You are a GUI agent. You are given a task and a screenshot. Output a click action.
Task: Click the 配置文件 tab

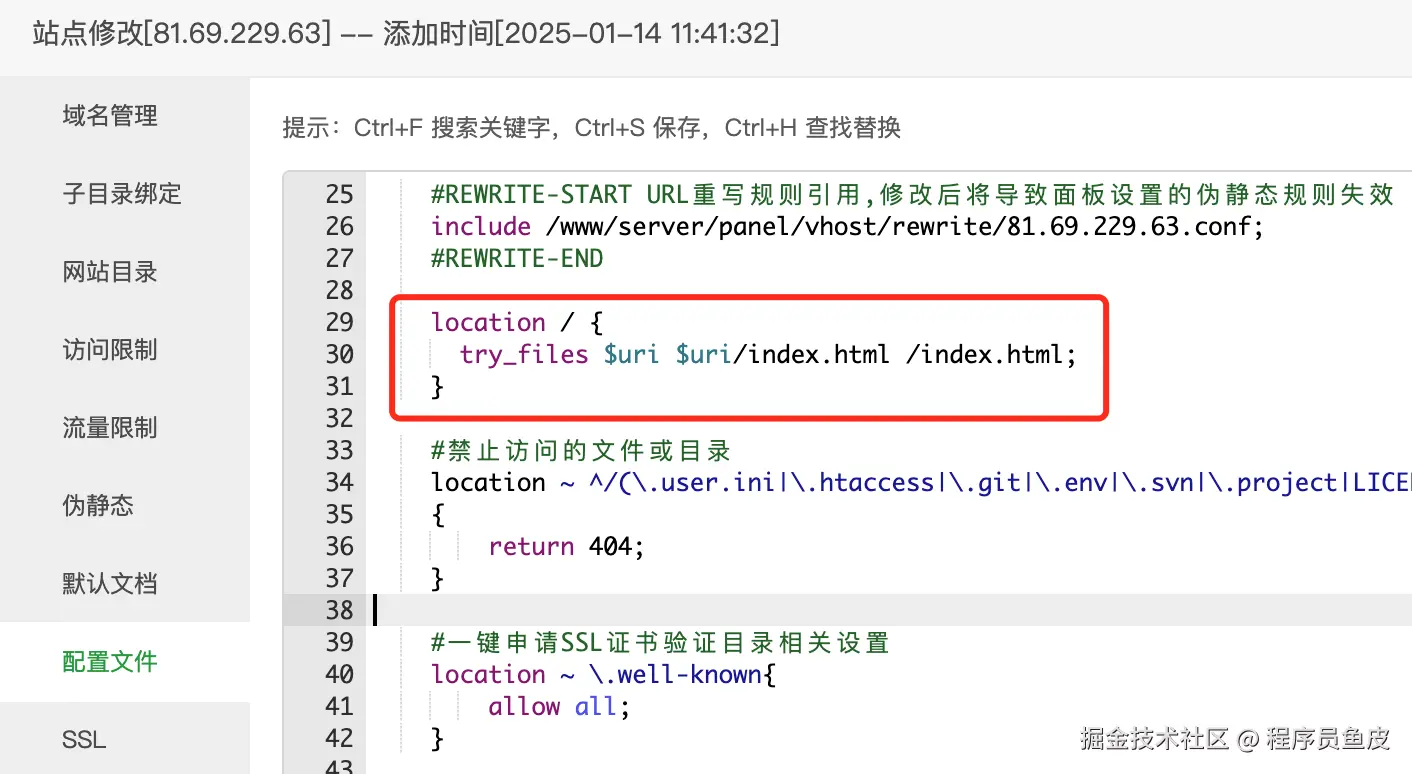(110, 662)
